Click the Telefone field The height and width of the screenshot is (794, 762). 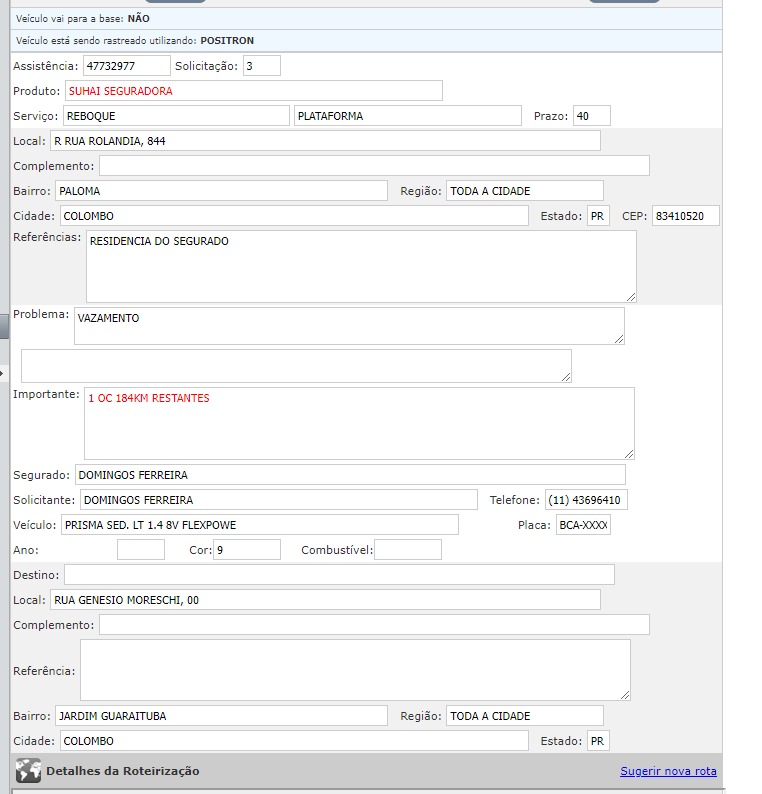(x=585, y=500)
